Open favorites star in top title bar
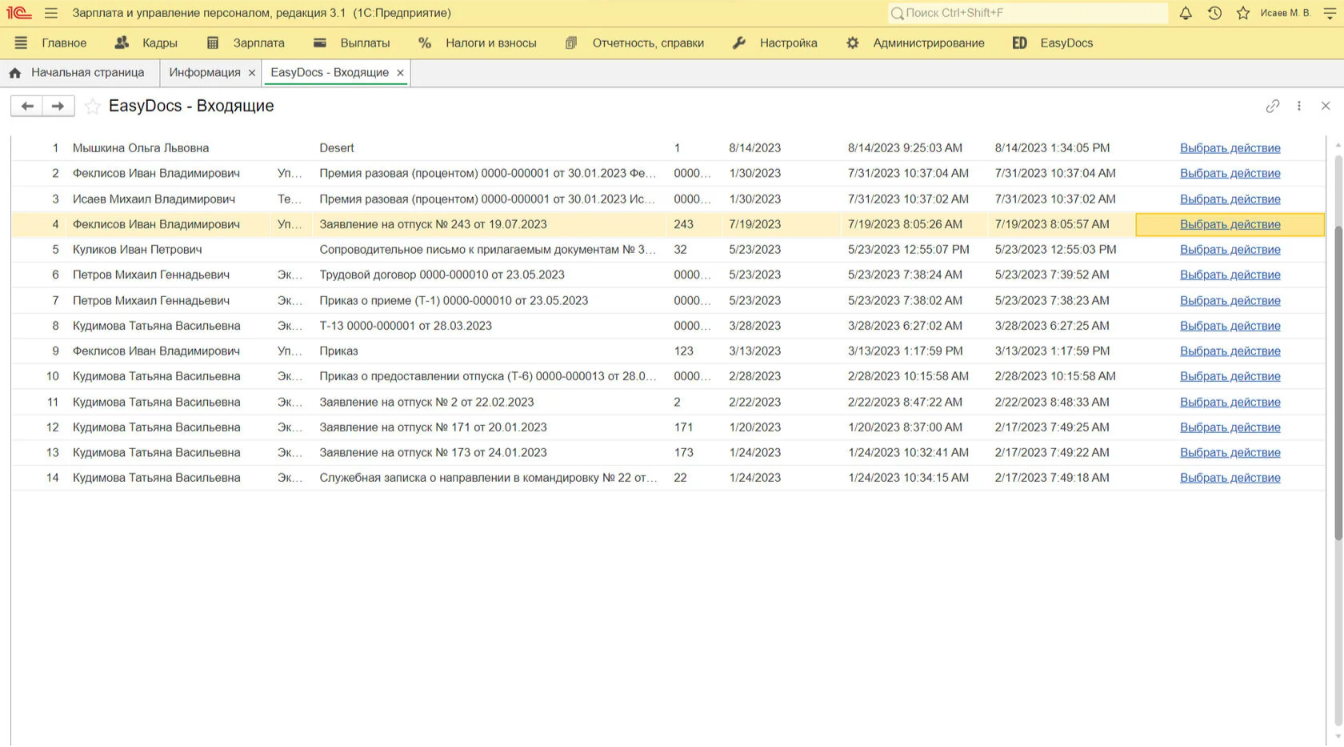The image size is (1344, 747). pos(1243,13)
